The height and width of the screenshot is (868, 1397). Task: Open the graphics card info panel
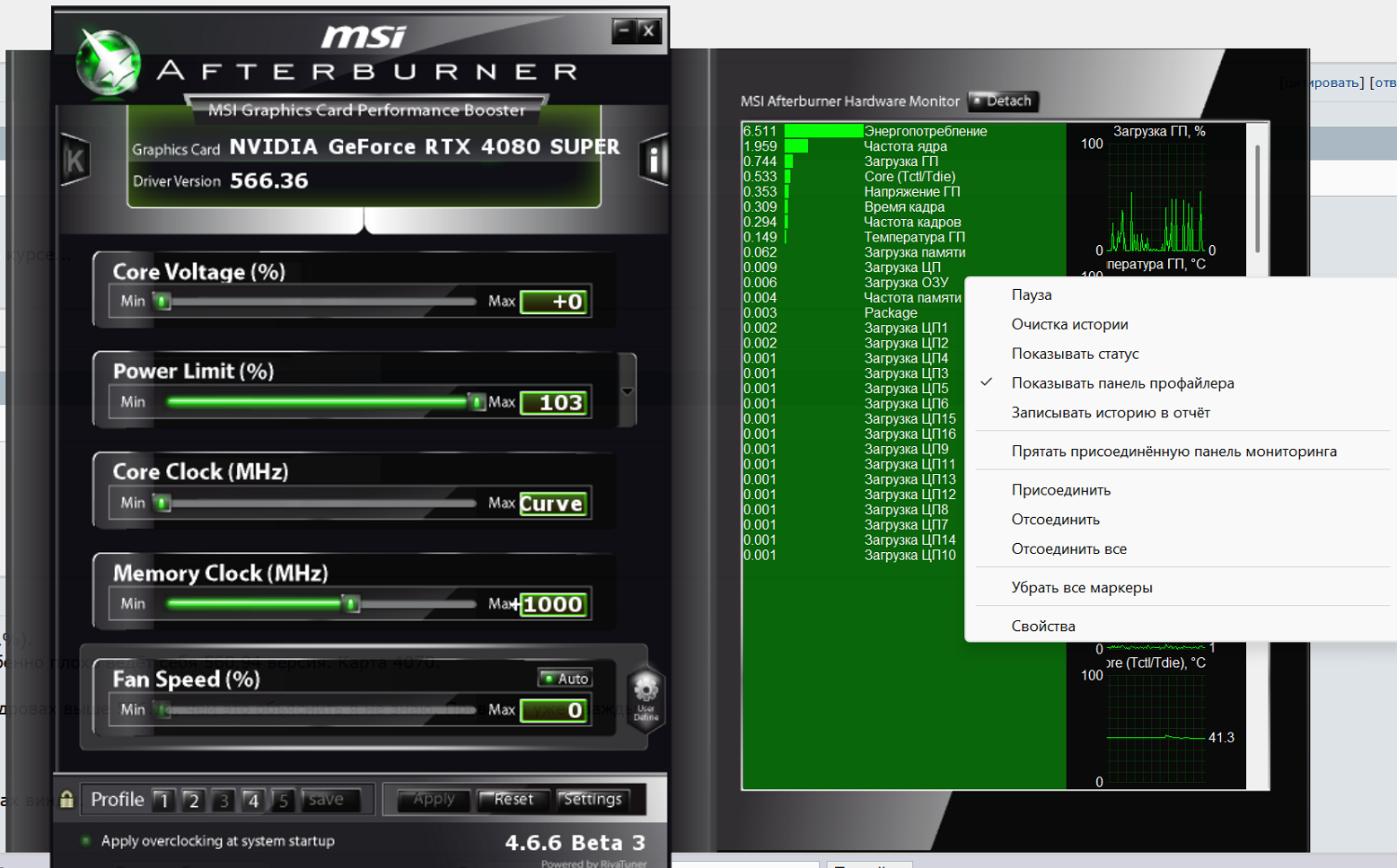[x=654, y=161]
